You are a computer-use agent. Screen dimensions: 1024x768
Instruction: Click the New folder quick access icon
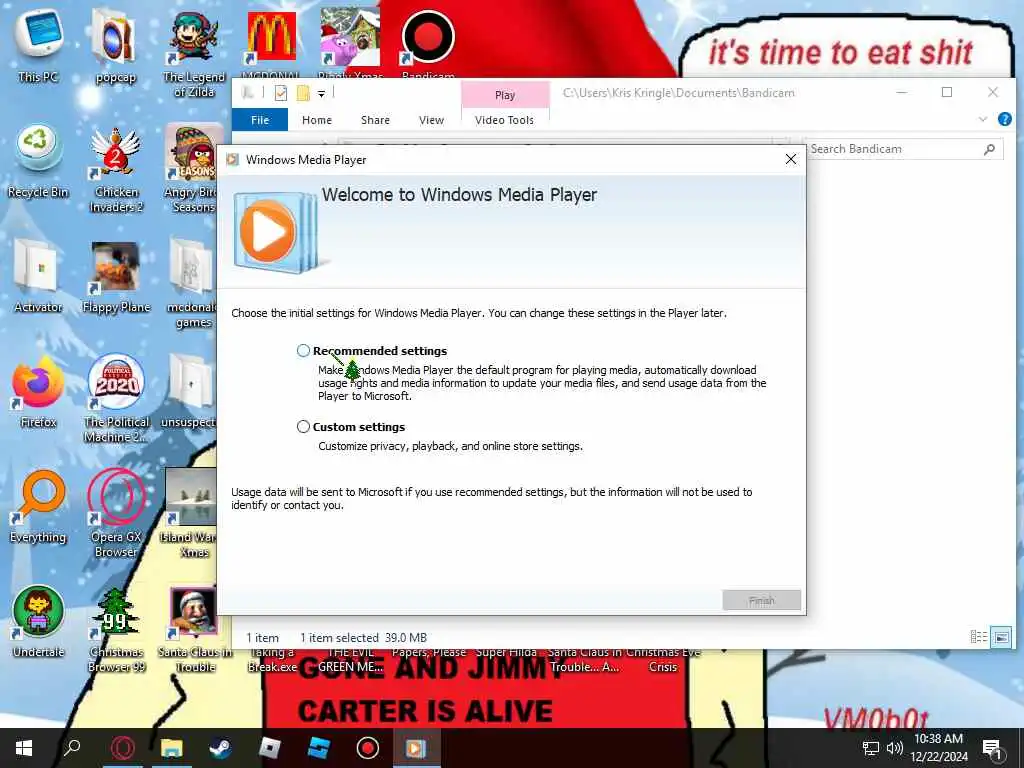pyautogui.click(x=303, y=93)
